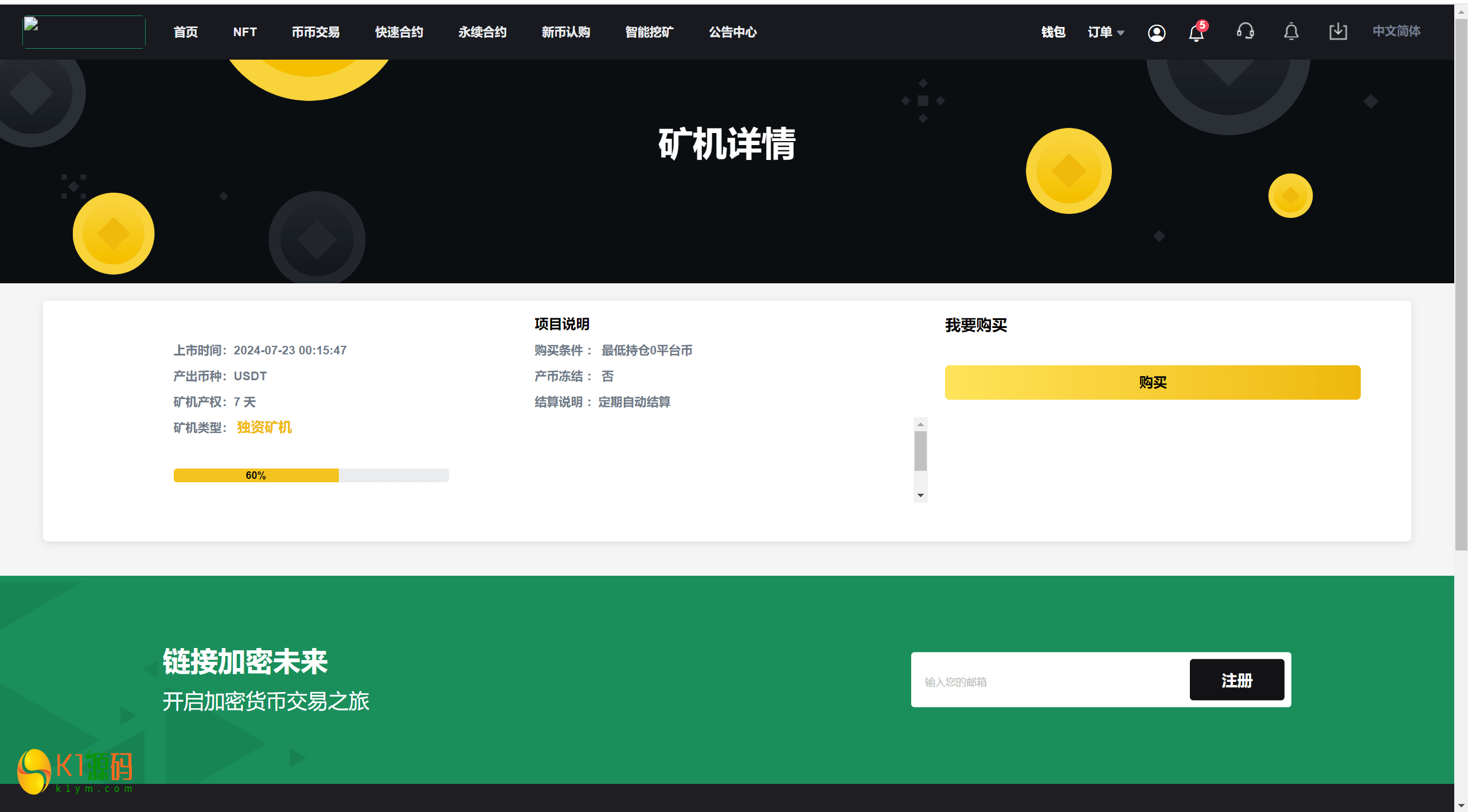
Task: Open the 智能挖矿 menu item
Action: [649, 32]
